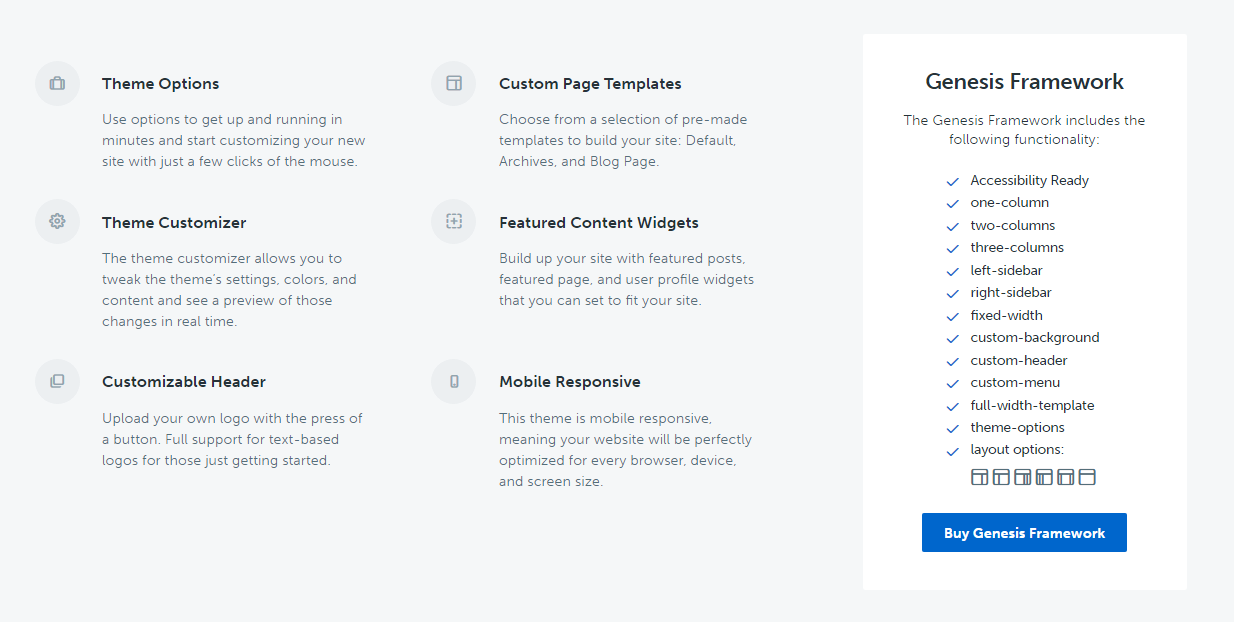Click the checkmark beside theme-options

click(x=952, y=429)
